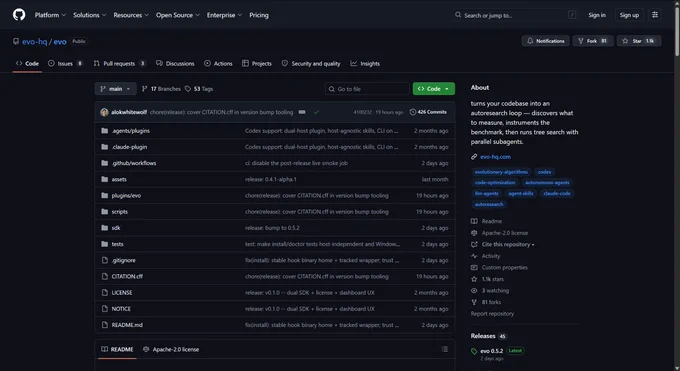Open the Platform navigation menu

[x=50, y=15]
